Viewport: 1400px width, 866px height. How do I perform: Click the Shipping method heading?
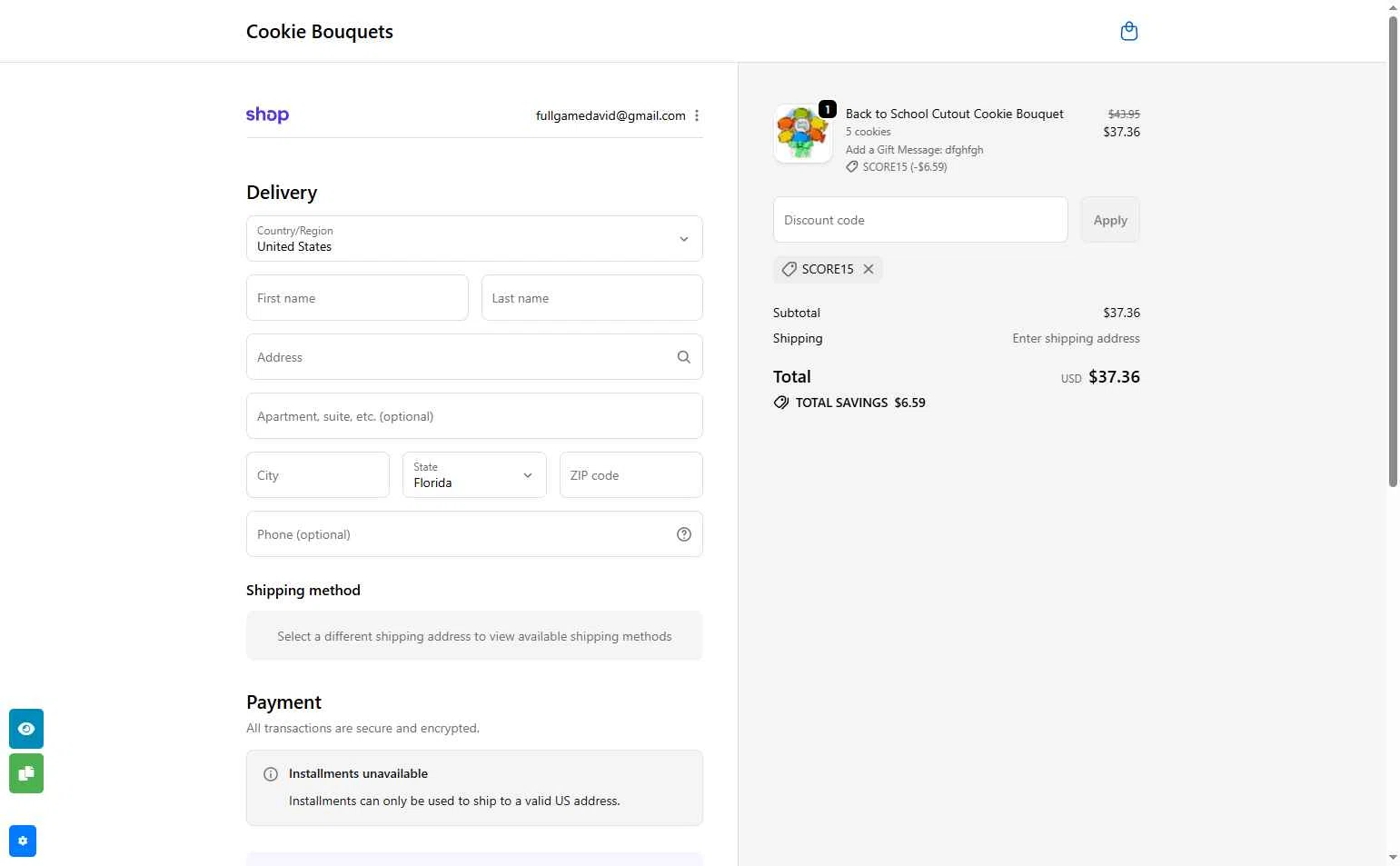pos(303,591)
